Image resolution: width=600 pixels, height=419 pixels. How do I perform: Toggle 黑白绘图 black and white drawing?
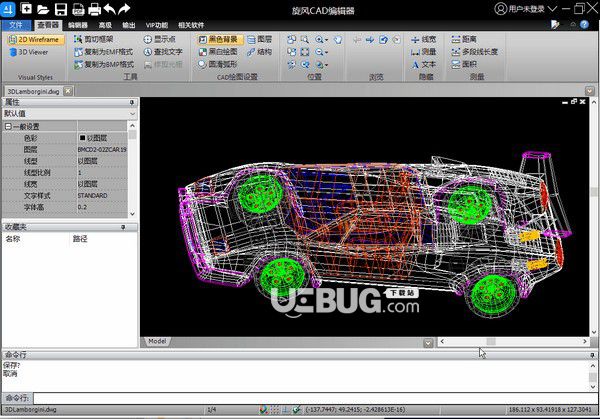218,52
